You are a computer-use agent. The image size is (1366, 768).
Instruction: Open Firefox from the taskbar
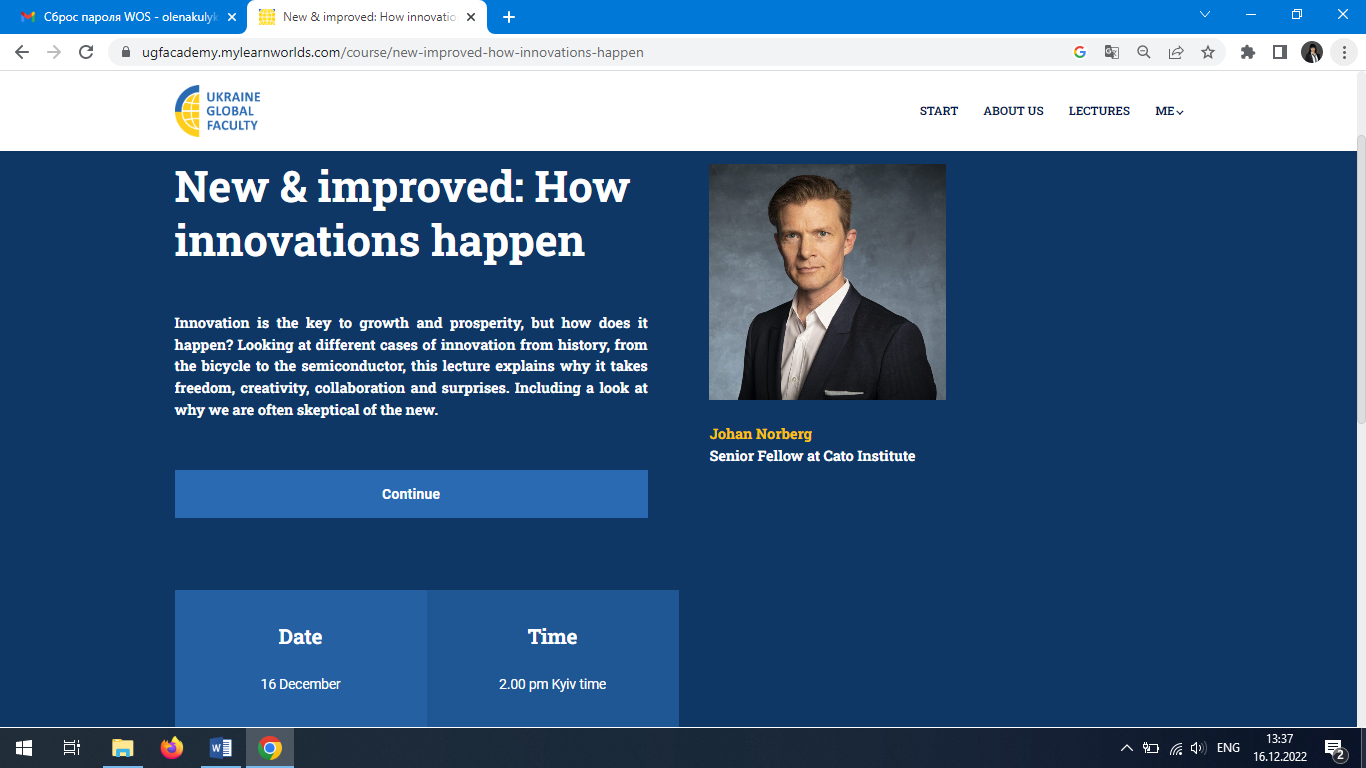click(172, 748)
